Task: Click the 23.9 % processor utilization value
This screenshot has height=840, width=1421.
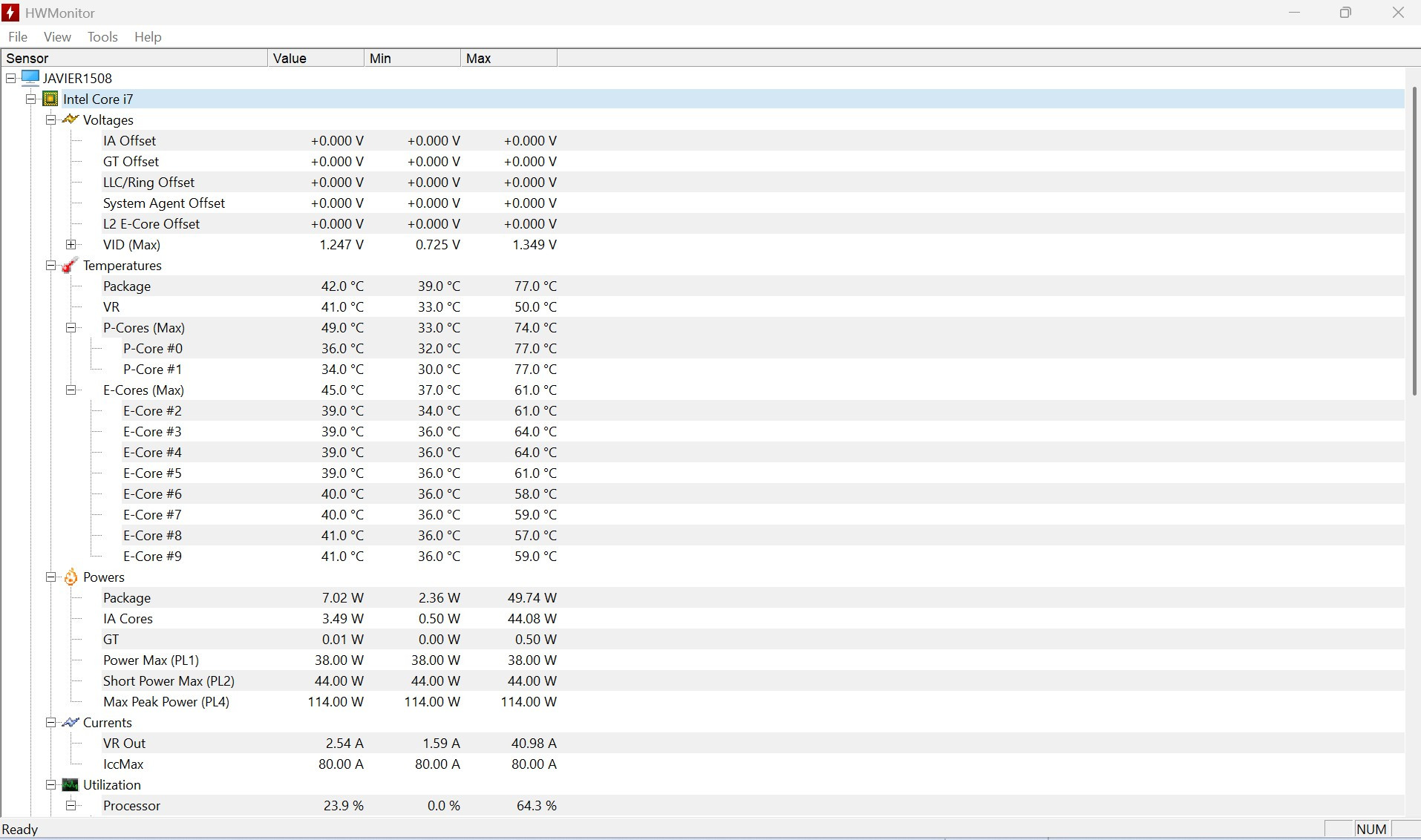Action: pyautogui.click(x=344, y=805)
